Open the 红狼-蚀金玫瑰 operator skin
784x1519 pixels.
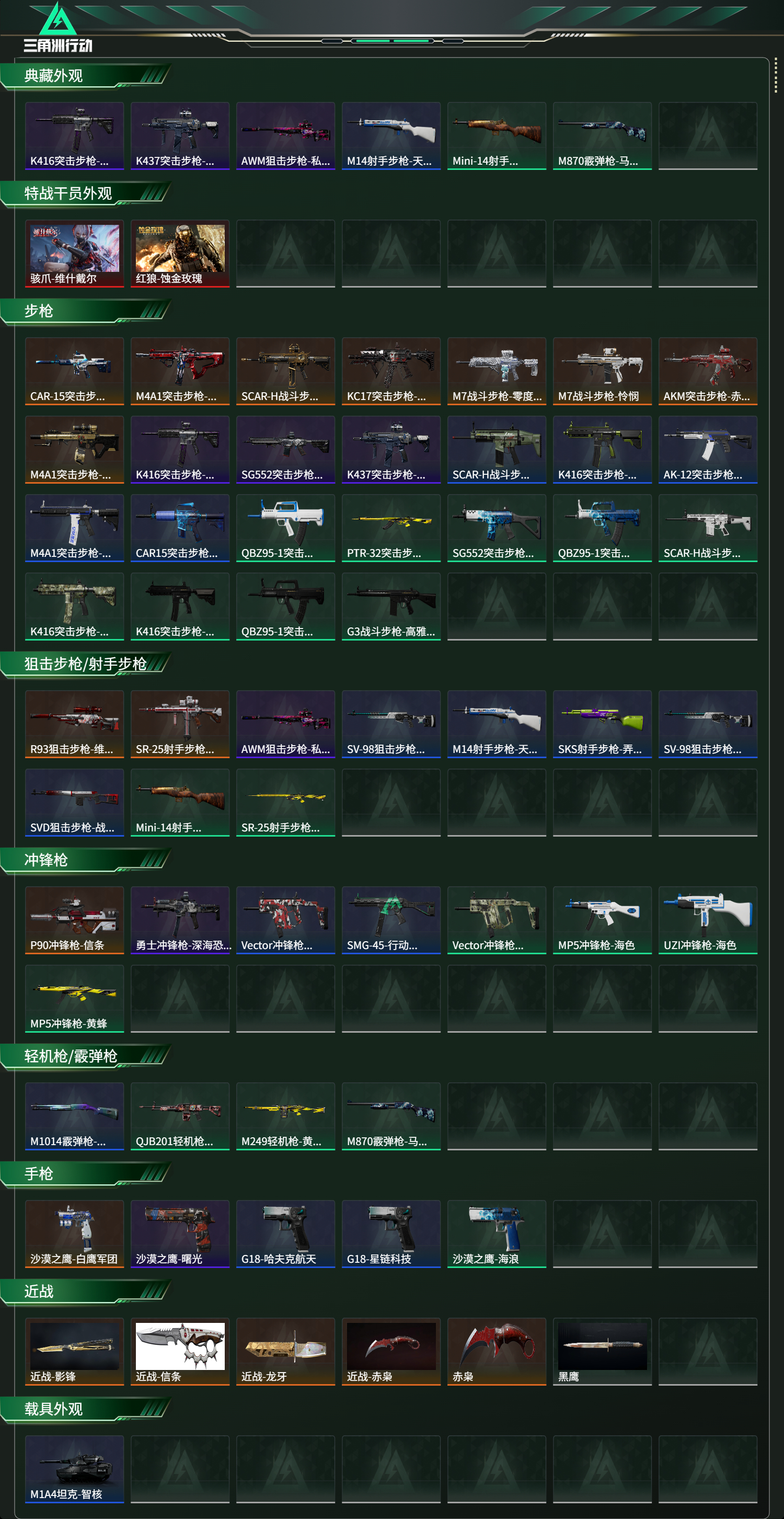point(180,254)
